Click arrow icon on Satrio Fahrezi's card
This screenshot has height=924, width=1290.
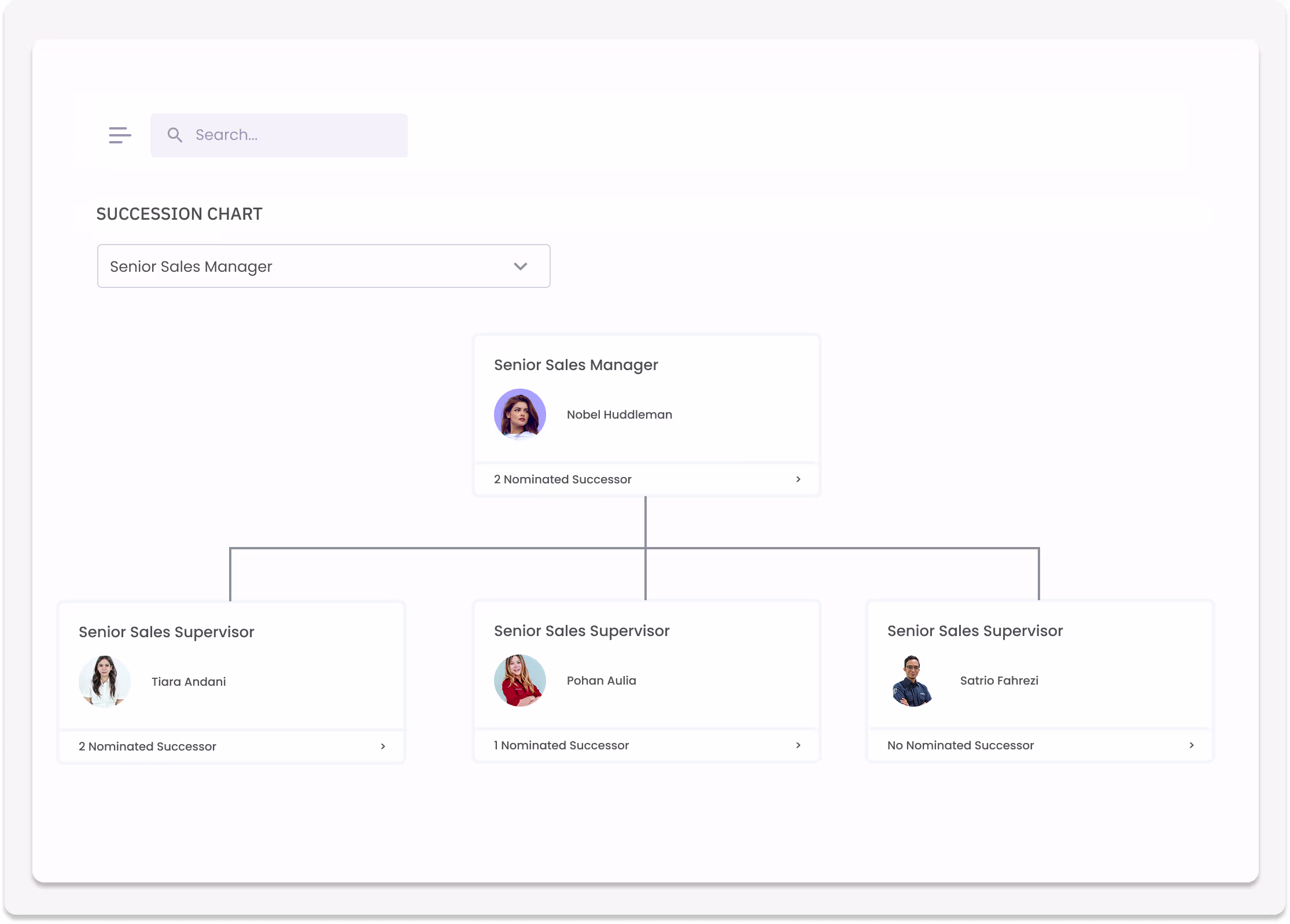[x=1192, y=745]
